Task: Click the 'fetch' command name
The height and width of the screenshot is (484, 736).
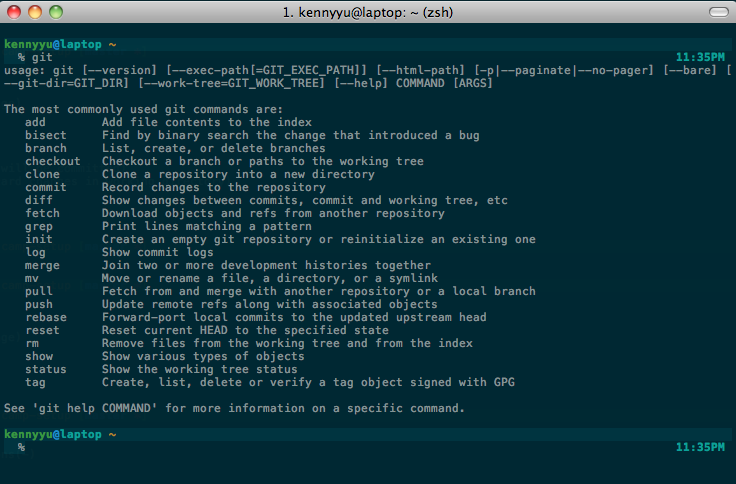Action: [x=42, y=213]
